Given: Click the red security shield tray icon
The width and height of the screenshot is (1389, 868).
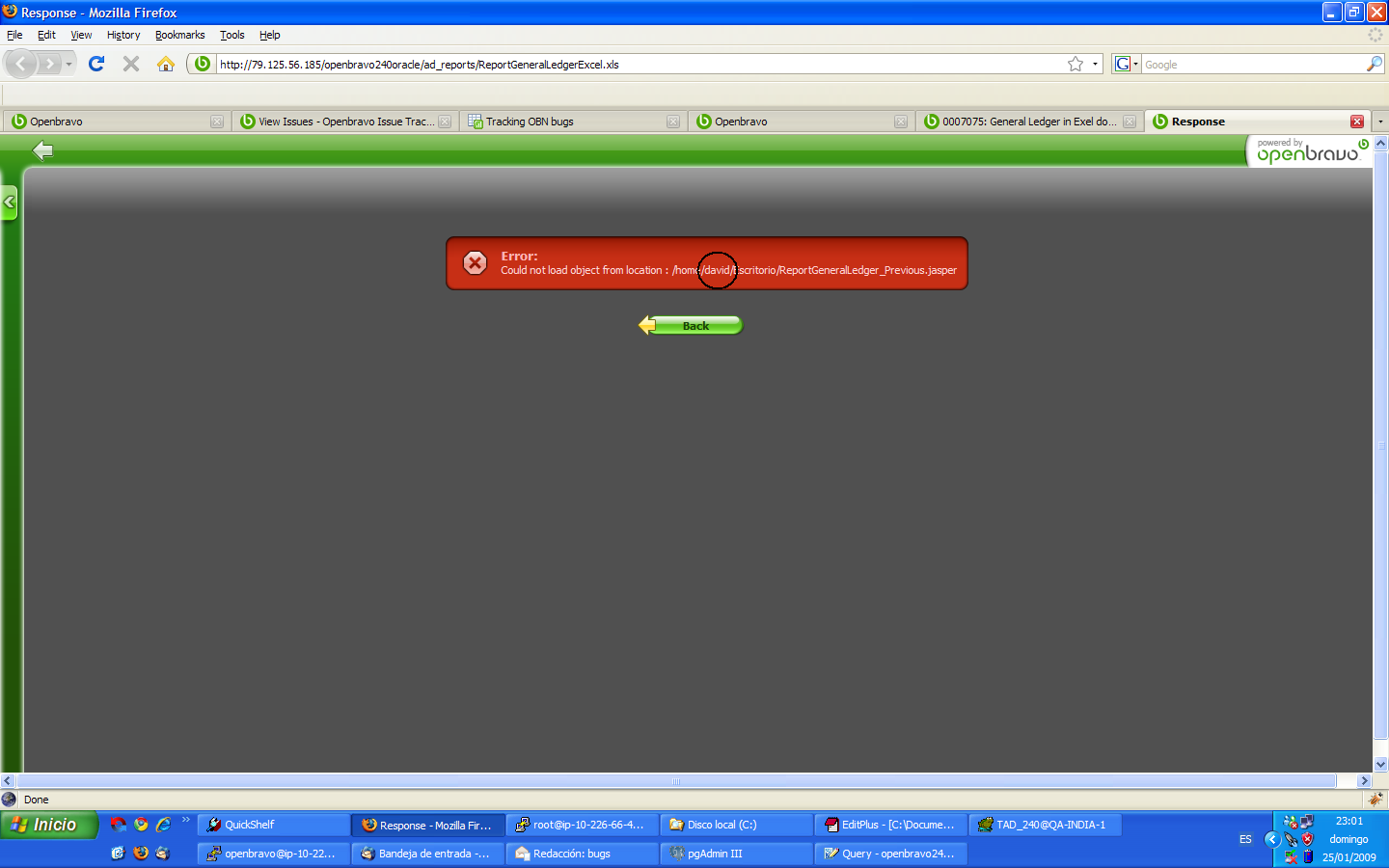Looking at the screenshot, I should (1308, 839).
